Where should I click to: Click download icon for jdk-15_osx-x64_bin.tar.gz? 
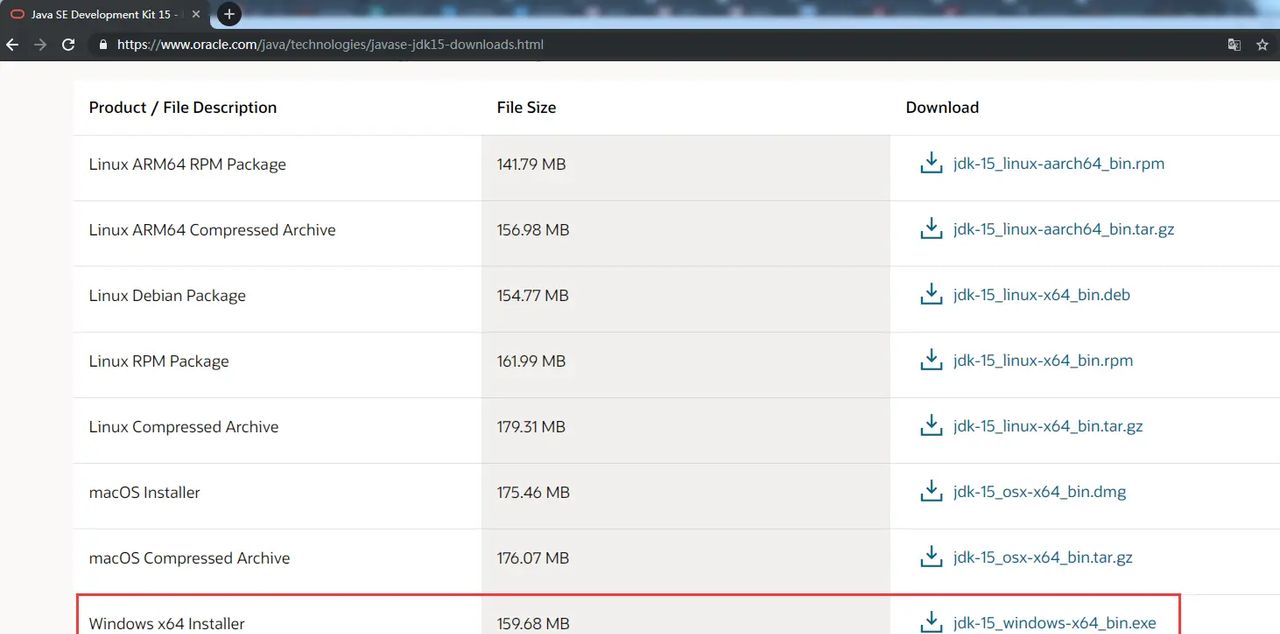[x=931, y=557]
